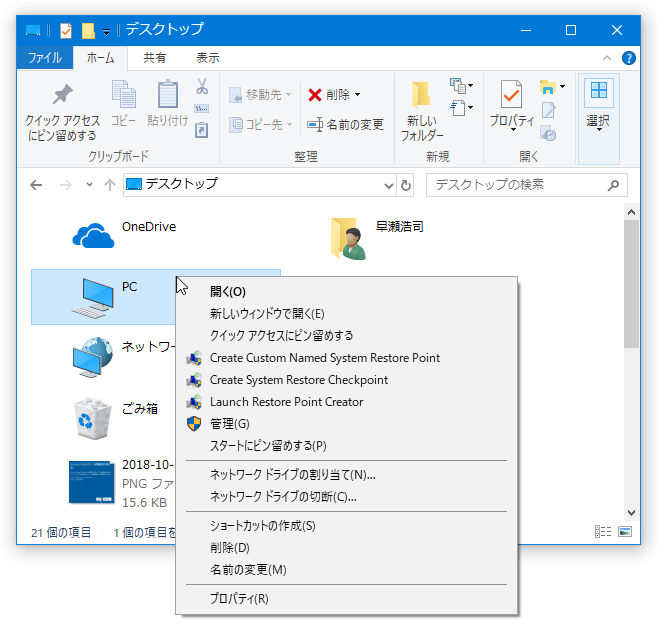Viewport: 657px width, 625px height.
Task: Expand the コピー先 (Copy to) dropdown
Action: (x=290, y=124)
